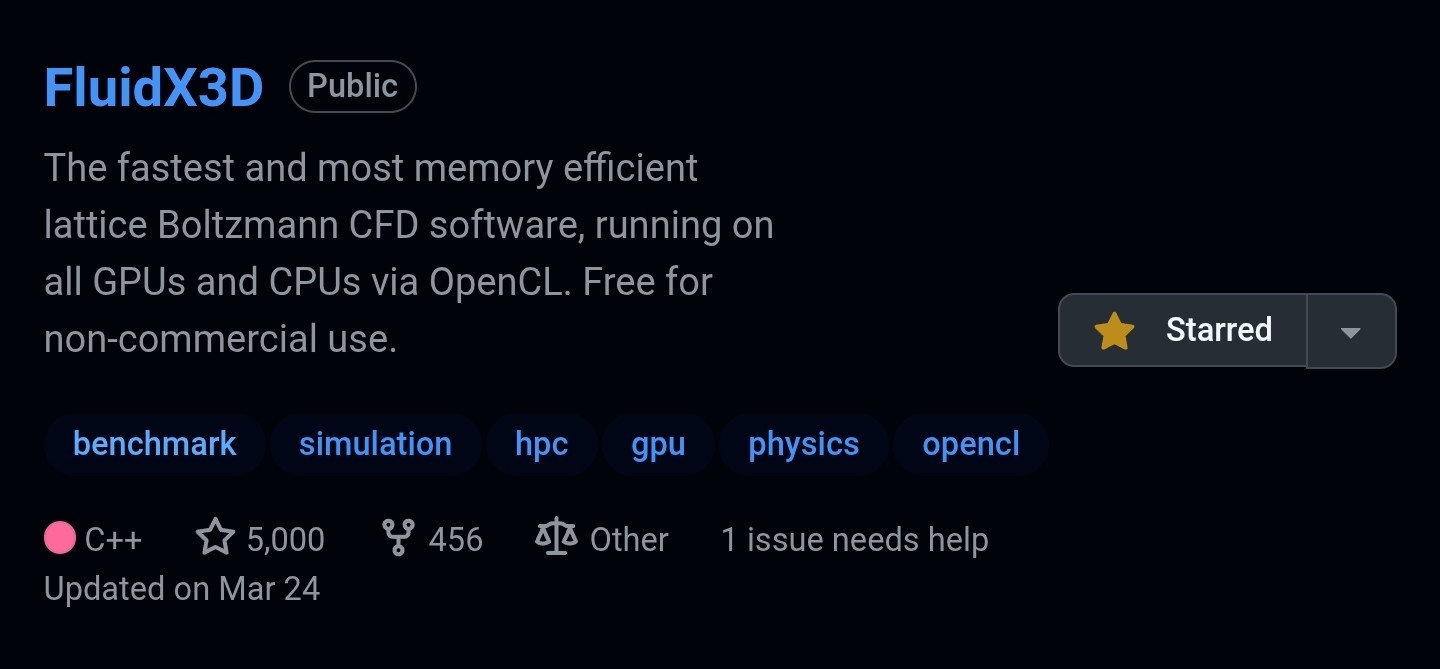The height and width of the screenshot is (669, 1440).
Task: Click the Public visibility badge
Action: pos(353,86)
